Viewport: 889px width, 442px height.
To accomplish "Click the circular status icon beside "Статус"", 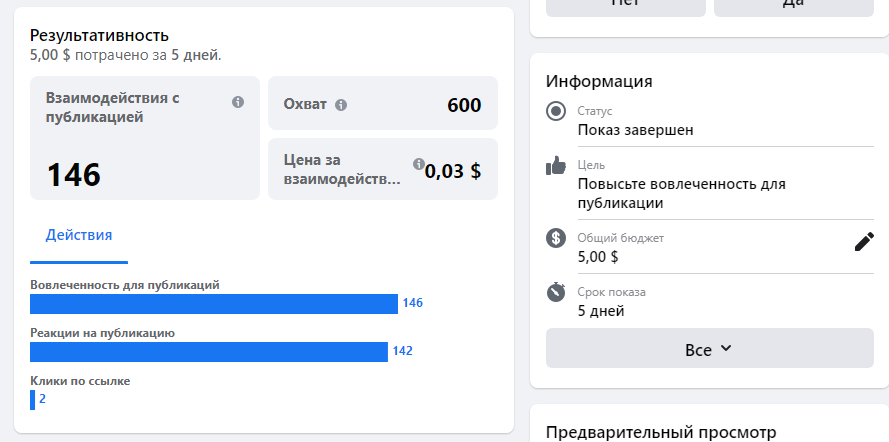I will click(x=556, y=111).
